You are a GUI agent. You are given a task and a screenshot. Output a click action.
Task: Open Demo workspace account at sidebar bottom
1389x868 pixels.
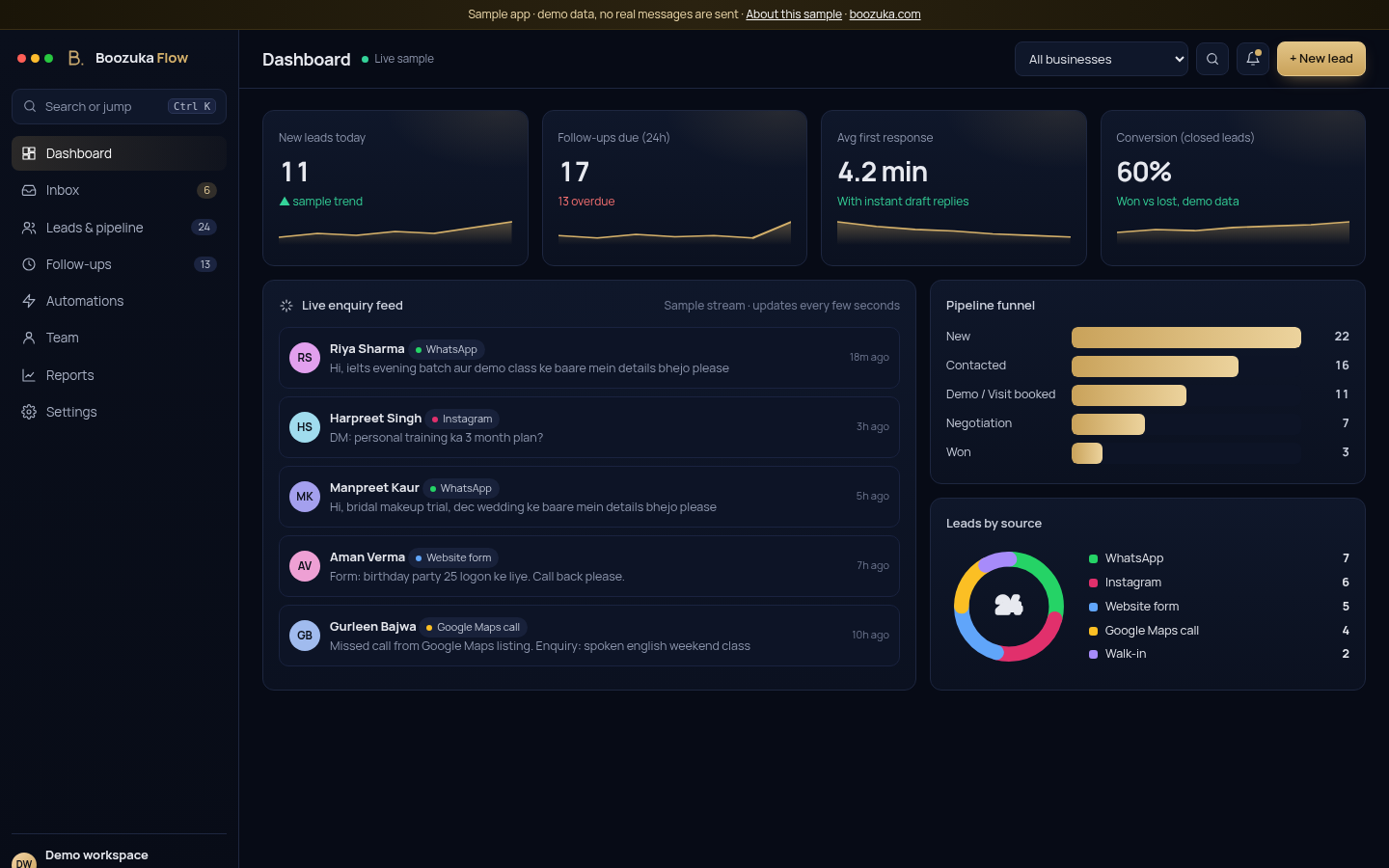coord(119,855)
